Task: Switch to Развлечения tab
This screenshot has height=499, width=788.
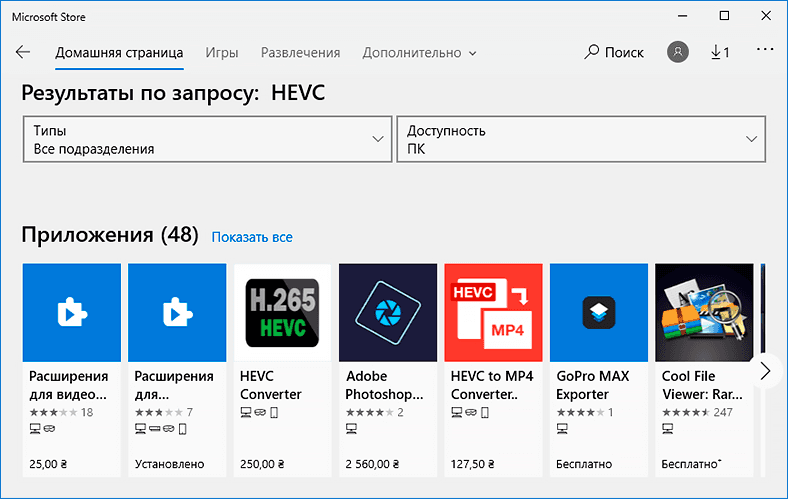Action: [x=300, y=53]
